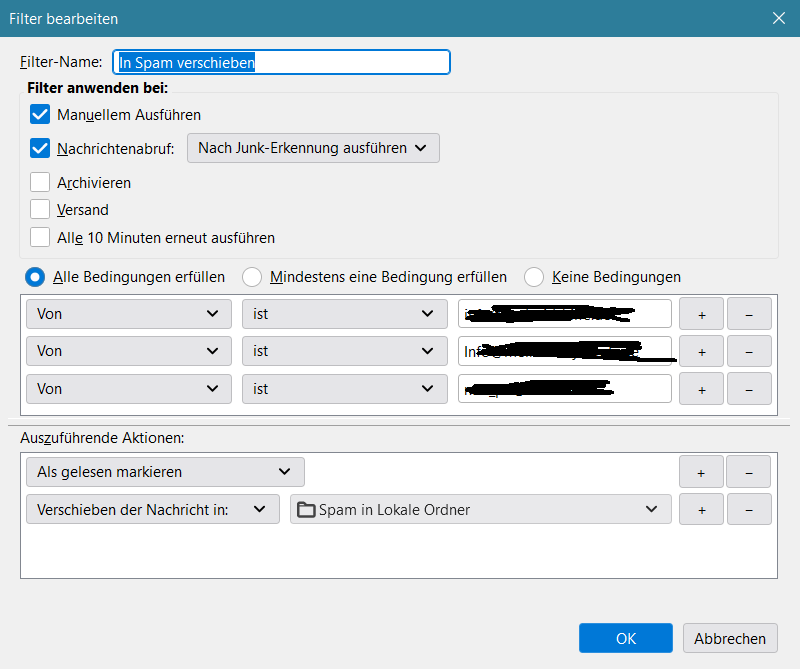The image size is (800, 669).
Task: Remove the third Von condition row
Action: pos(749,388)
